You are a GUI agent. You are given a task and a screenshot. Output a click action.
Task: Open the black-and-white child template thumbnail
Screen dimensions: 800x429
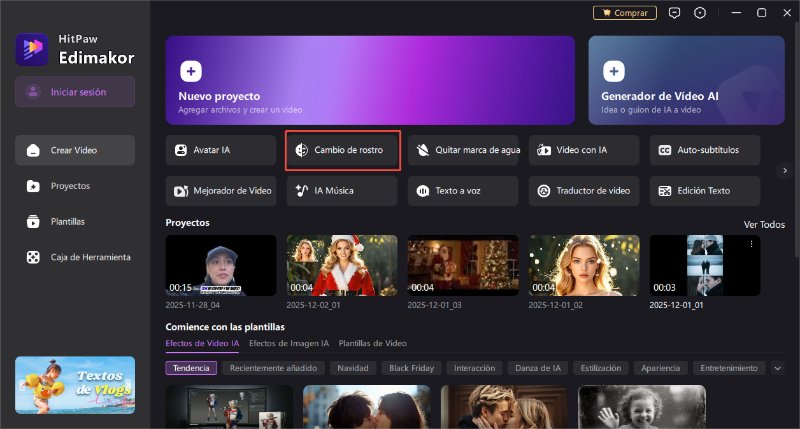click(x=642, y=407)
